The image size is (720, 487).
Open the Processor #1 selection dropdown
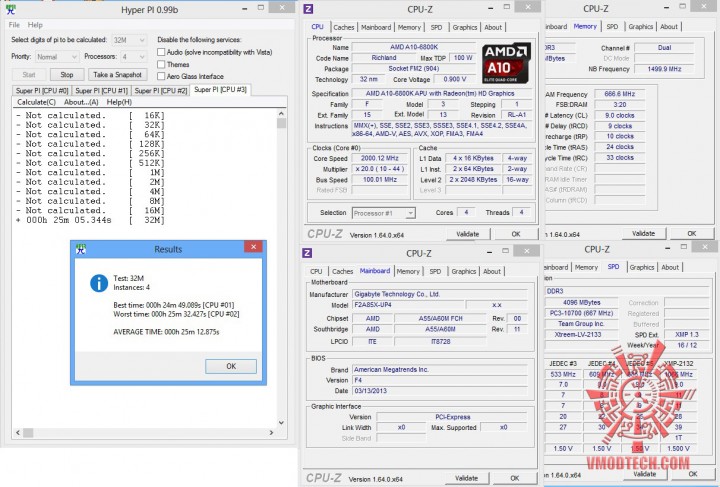tap(384, 213)
